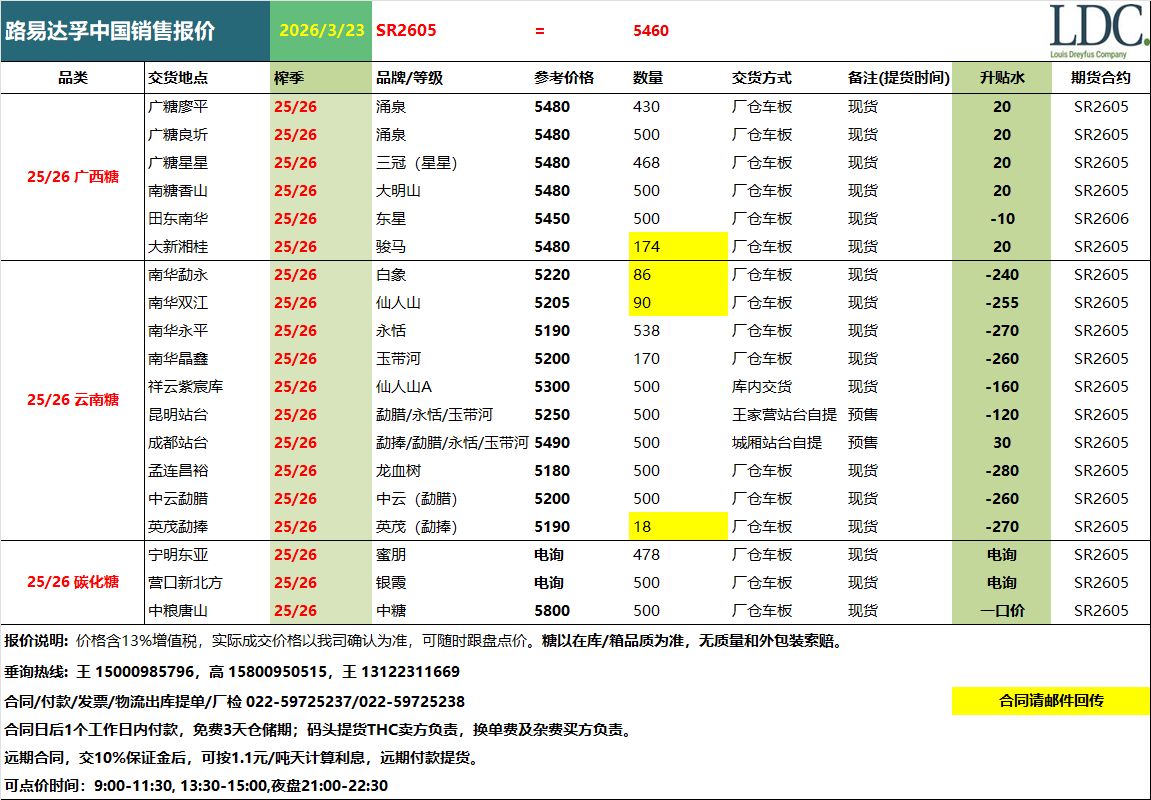Image resolution: width=1151 pixels, height=800 pixels.
Task: Select the yellow quantity cell 86
Action: 678,274
